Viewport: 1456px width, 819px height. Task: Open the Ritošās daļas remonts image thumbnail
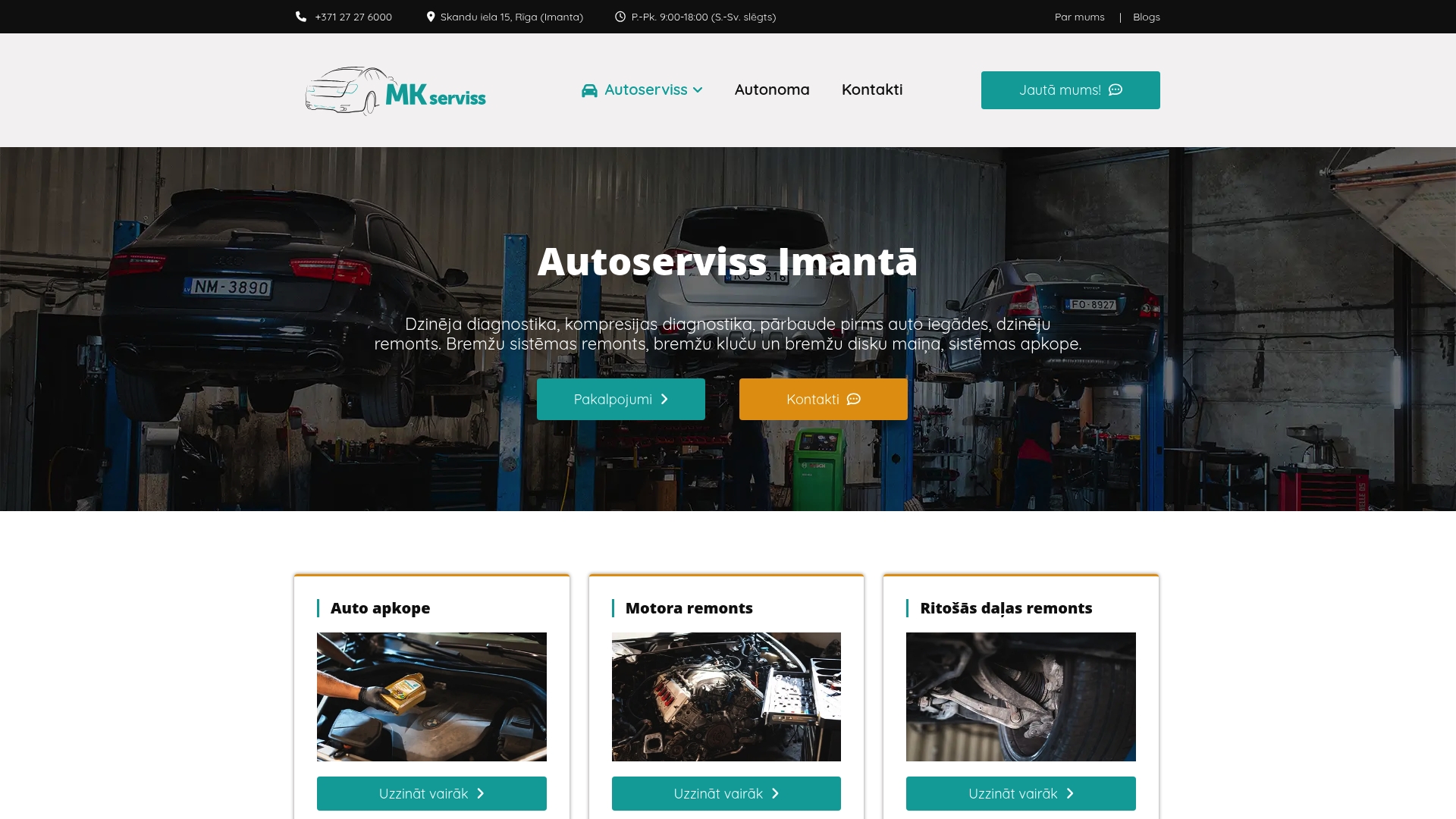(x=1020, y=696)
